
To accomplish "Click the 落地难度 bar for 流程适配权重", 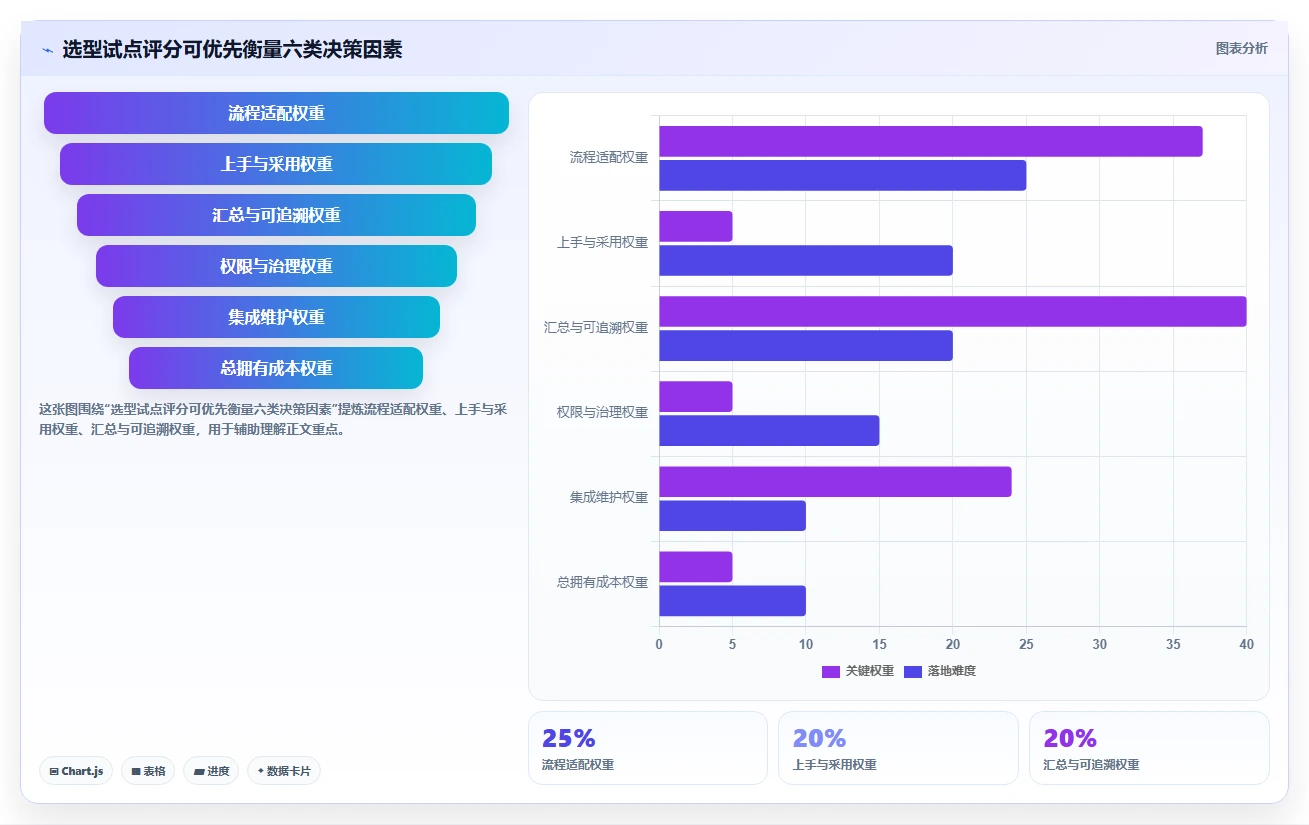I will [x=842, y=175].
